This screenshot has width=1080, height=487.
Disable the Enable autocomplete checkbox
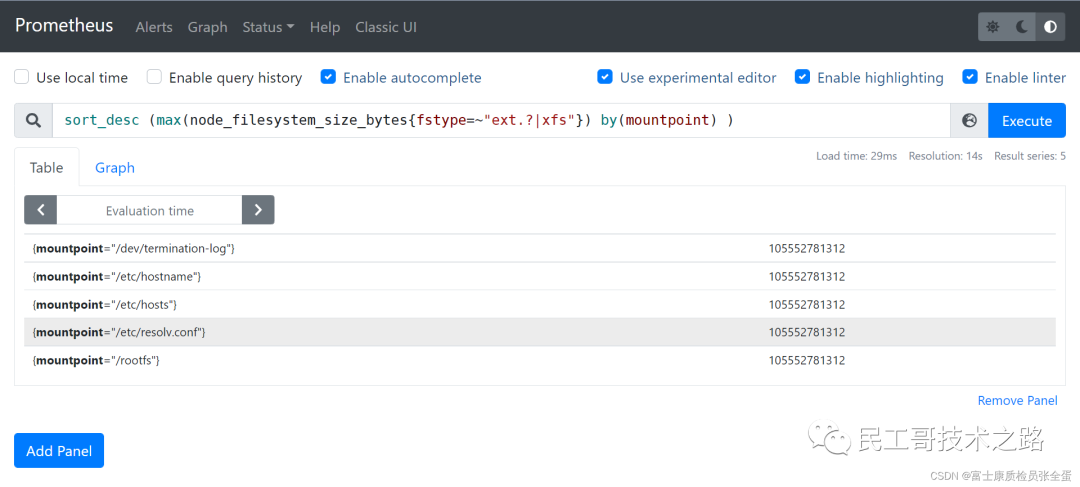coord(328,77)
